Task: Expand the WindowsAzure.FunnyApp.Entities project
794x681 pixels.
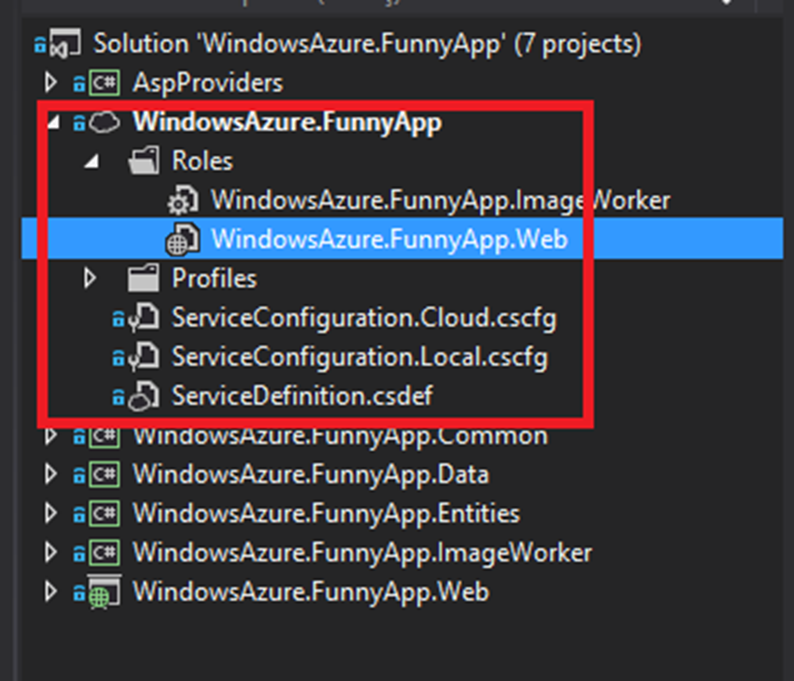Action: pyautogui.click(x=50, y=513)
